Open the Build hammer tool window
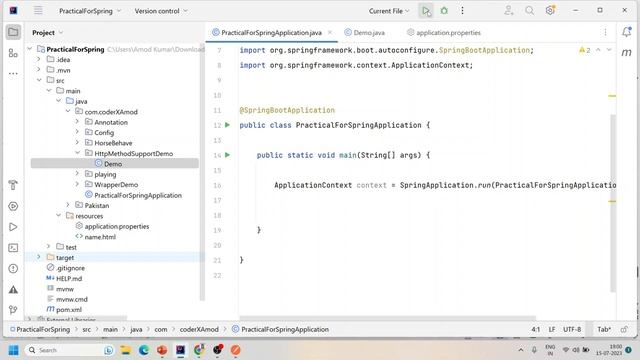The width and height of the screenshot is (640, 360). click(13, 185)
